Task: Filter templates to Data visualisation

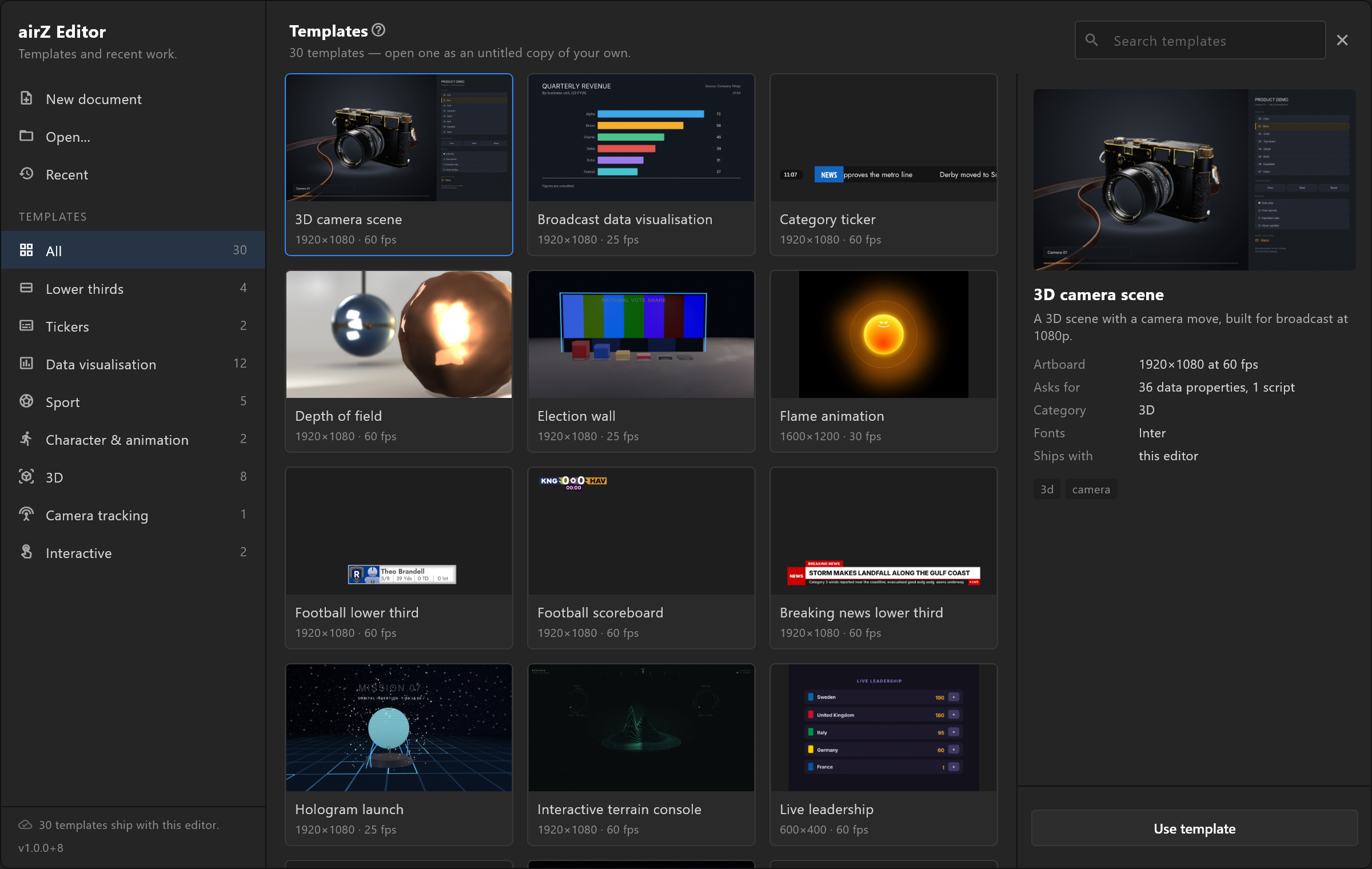Action: [134, 364]
